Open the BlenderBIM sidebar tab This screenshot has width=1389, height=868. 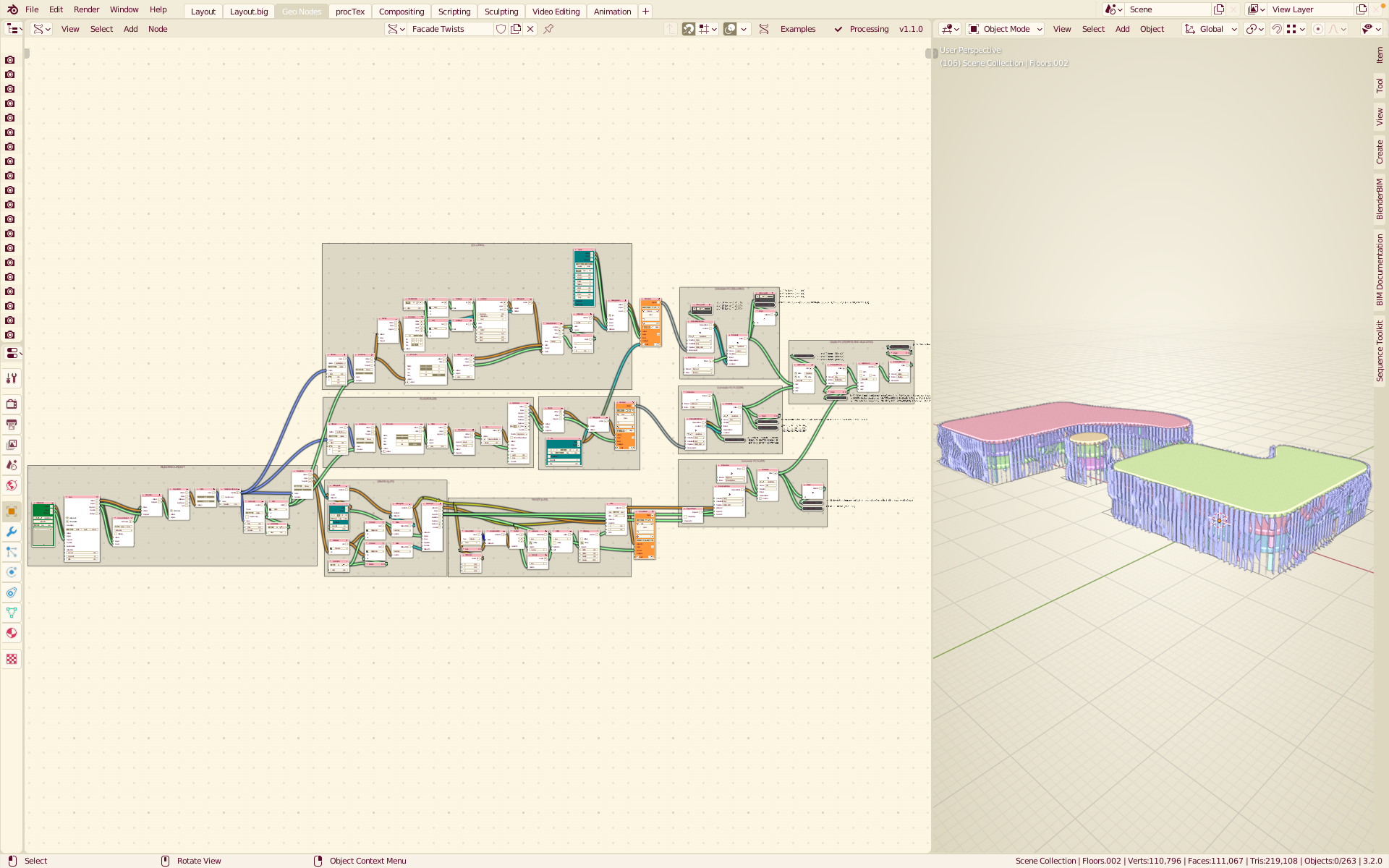click(1380, 199)
